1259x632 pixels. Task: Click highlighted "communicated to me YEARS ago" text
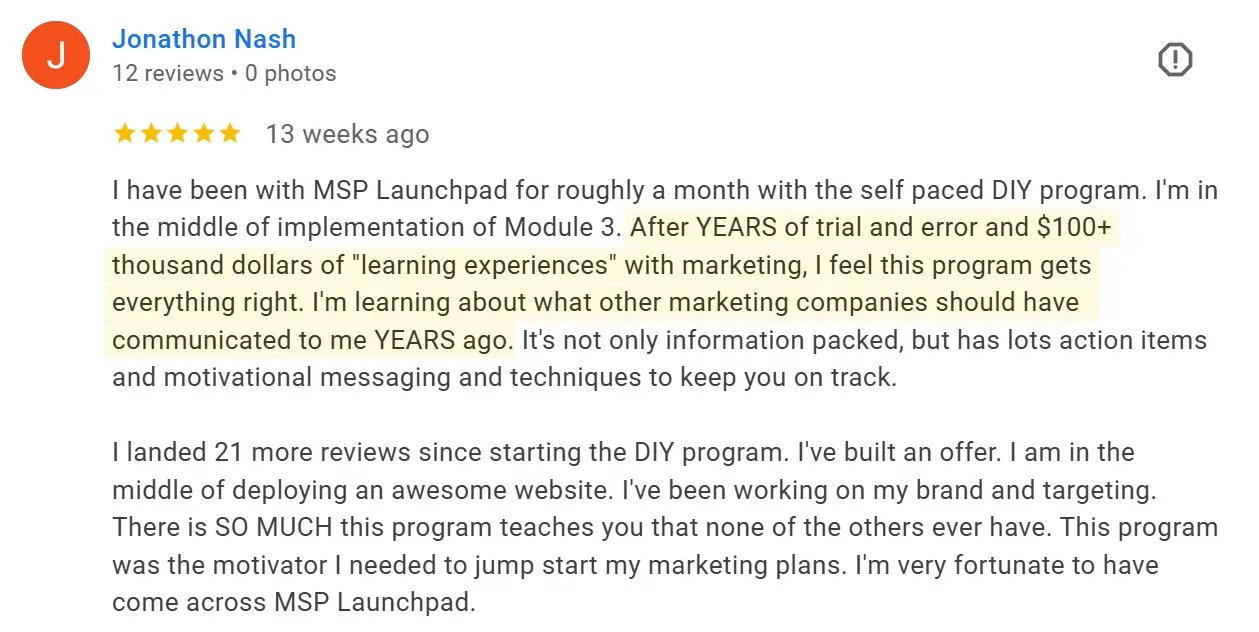pyautogui.click(x=311, y=339)
